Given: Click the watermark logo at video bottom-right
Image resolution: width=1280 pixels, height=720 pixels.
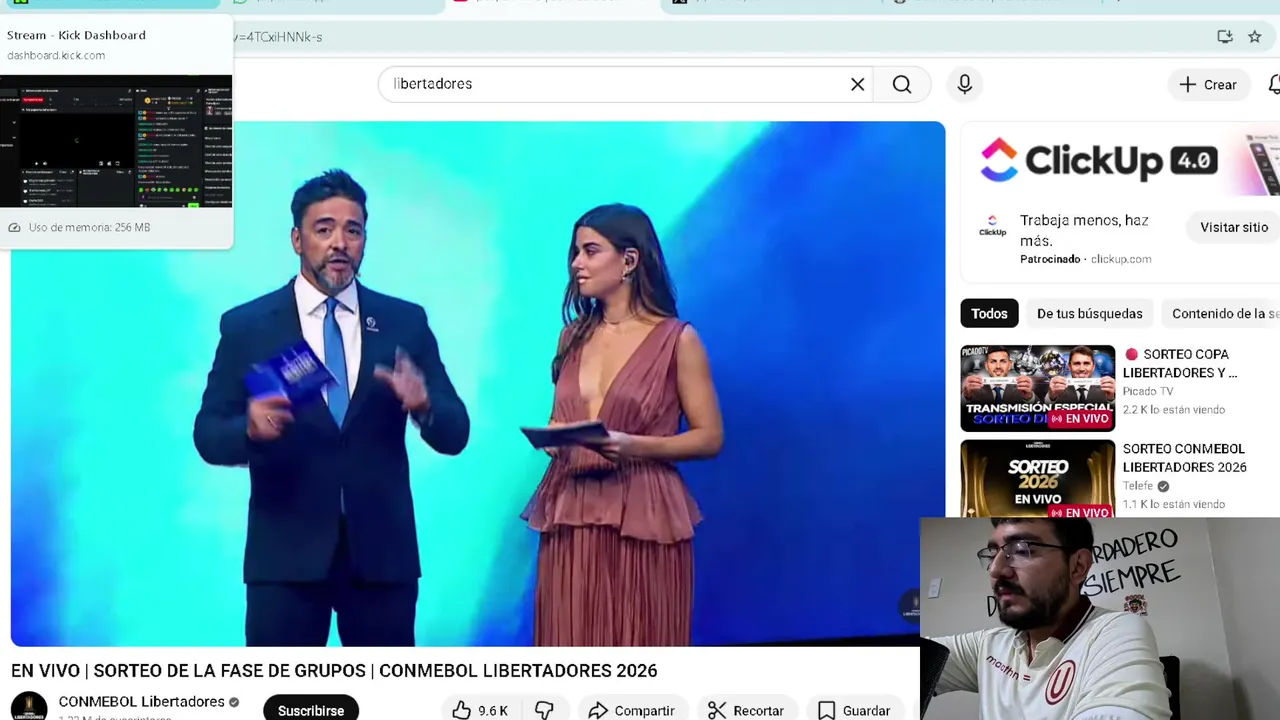Looking at the screenshot, I should tap(909, 606).
